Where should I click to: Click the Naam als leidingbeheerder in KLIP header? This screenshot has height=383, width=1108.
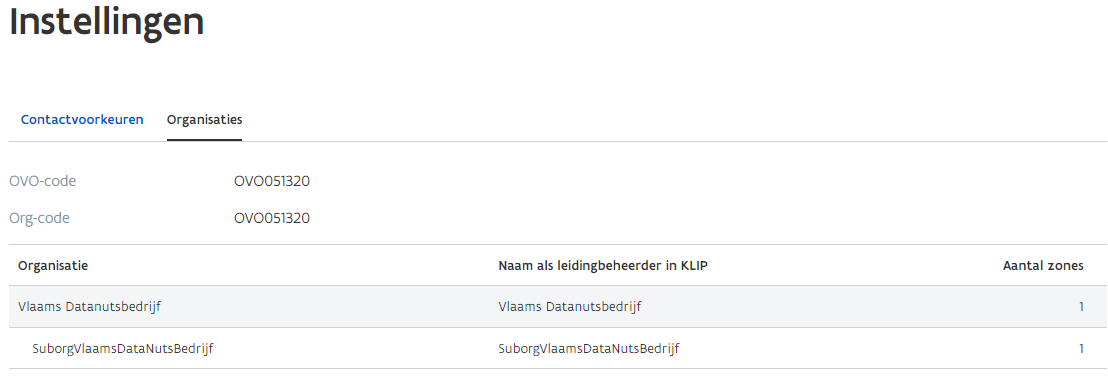tap(603, 266)
